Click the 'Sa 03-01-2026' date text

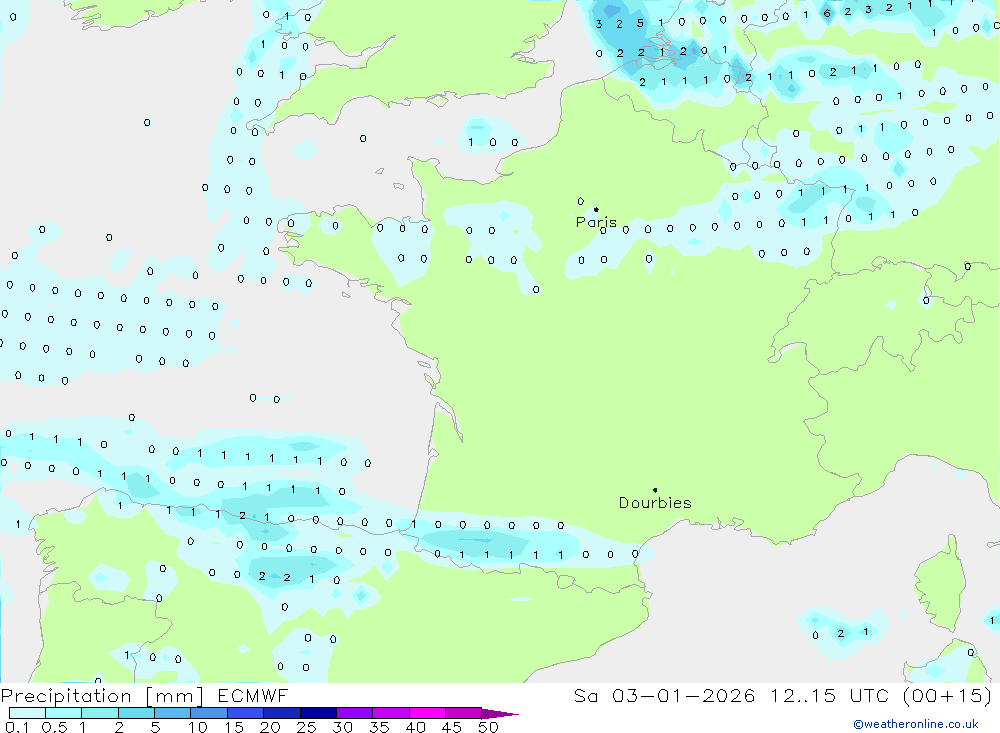tap(665, 695)
